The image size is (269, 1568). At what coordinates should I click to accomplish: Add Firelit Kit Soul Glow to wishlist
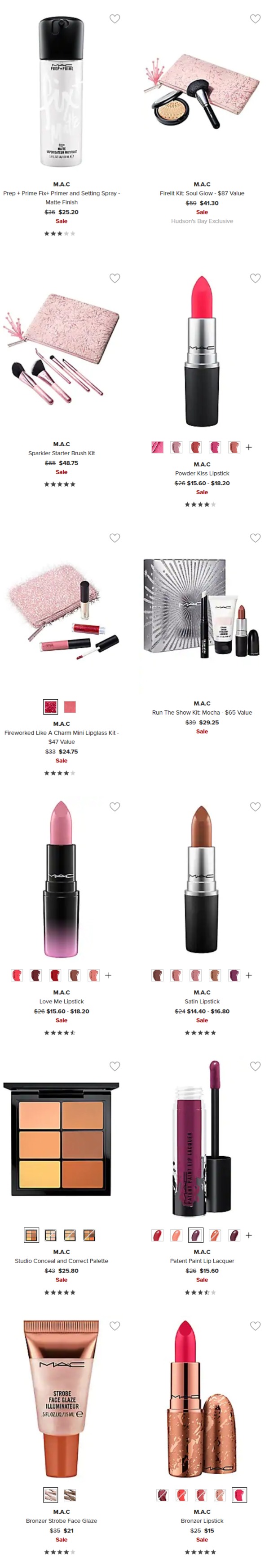(x=255, y=19)
